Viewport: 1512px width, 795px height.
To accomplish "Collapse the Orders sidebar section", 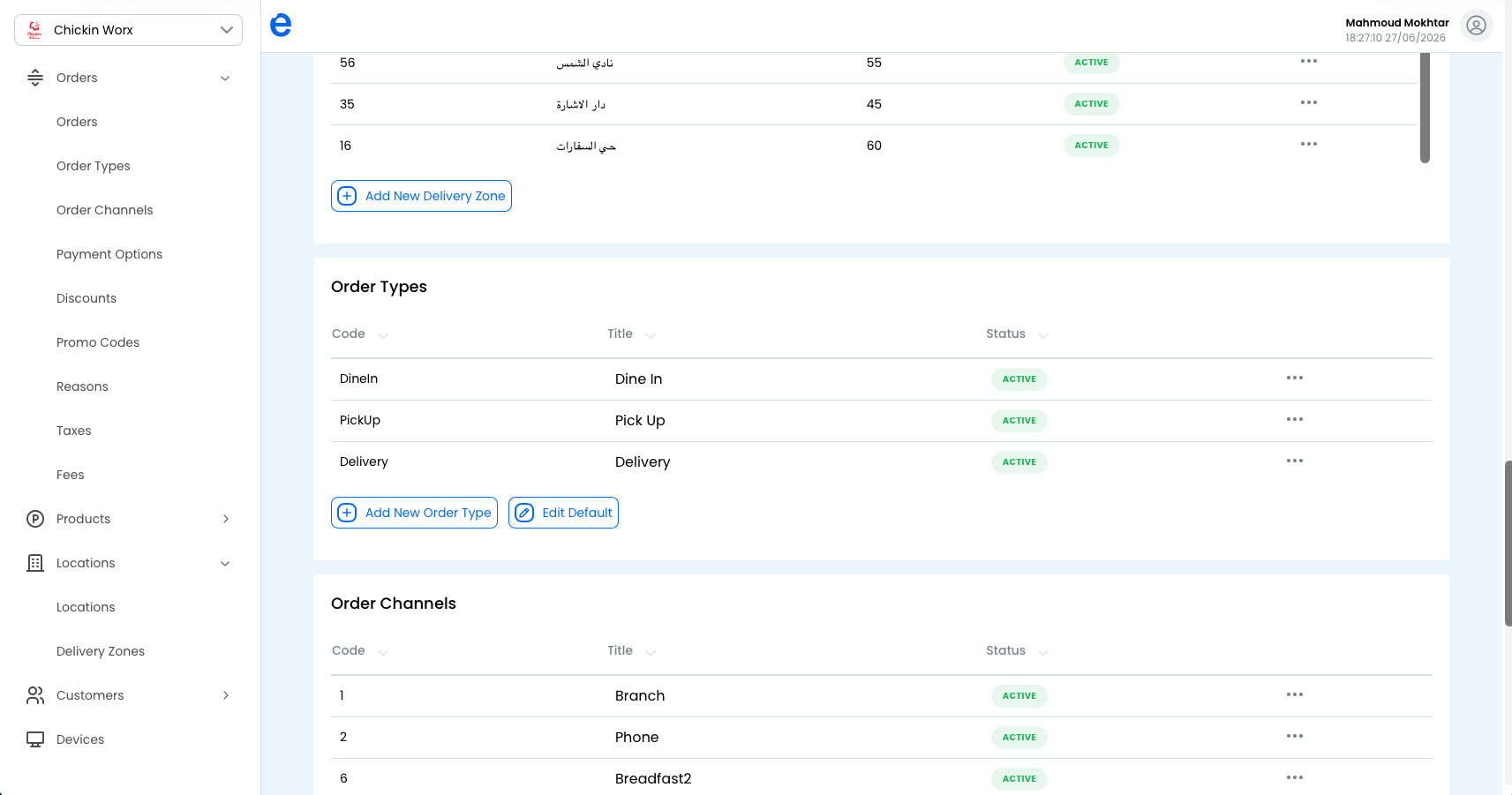I will pyautogui.click(x=225, y=78).
